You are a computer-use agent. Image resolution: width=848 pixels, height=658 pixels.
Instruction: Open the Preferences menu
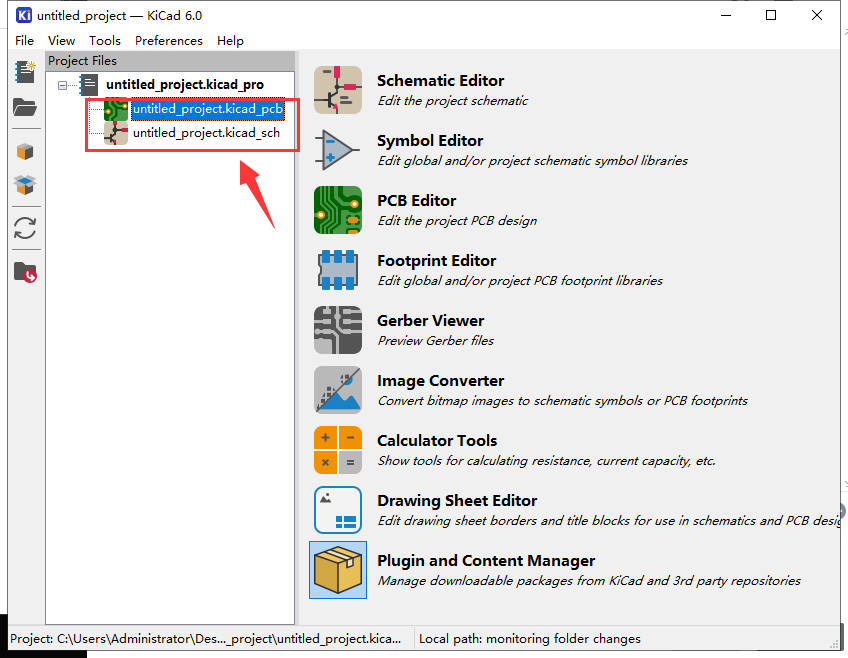pyautogui.click(x=169, y=41)
